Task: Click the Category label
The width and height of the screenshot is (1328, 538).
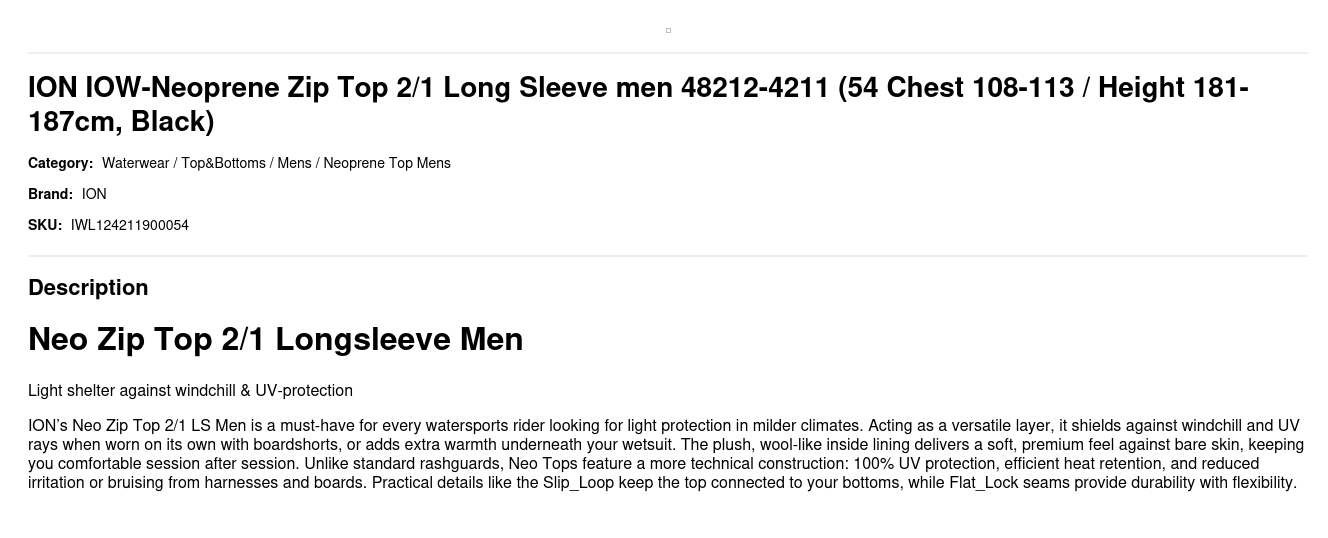Action: pos(60,163)
